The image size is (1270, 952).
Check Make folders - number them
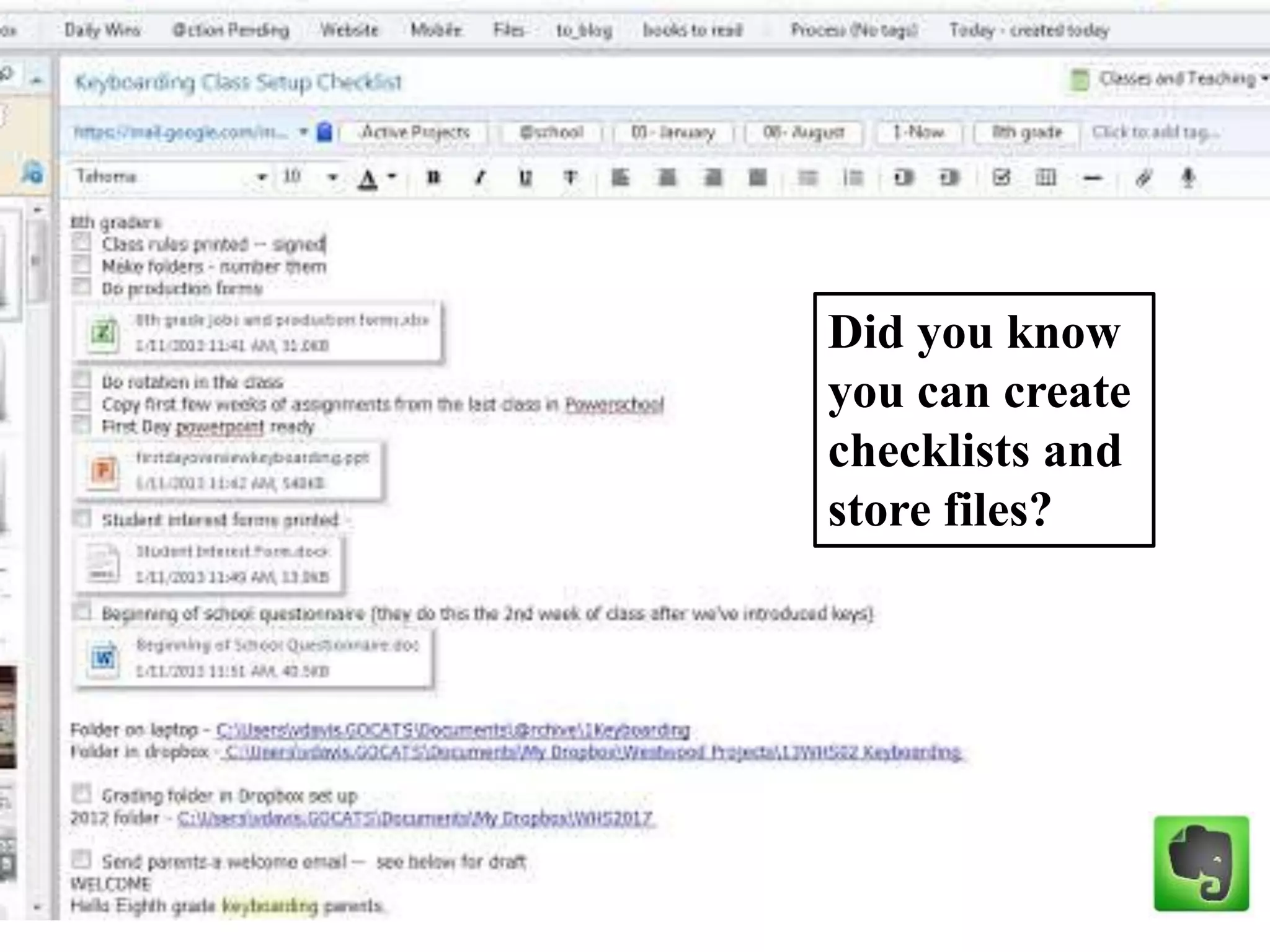pos(81,265)
